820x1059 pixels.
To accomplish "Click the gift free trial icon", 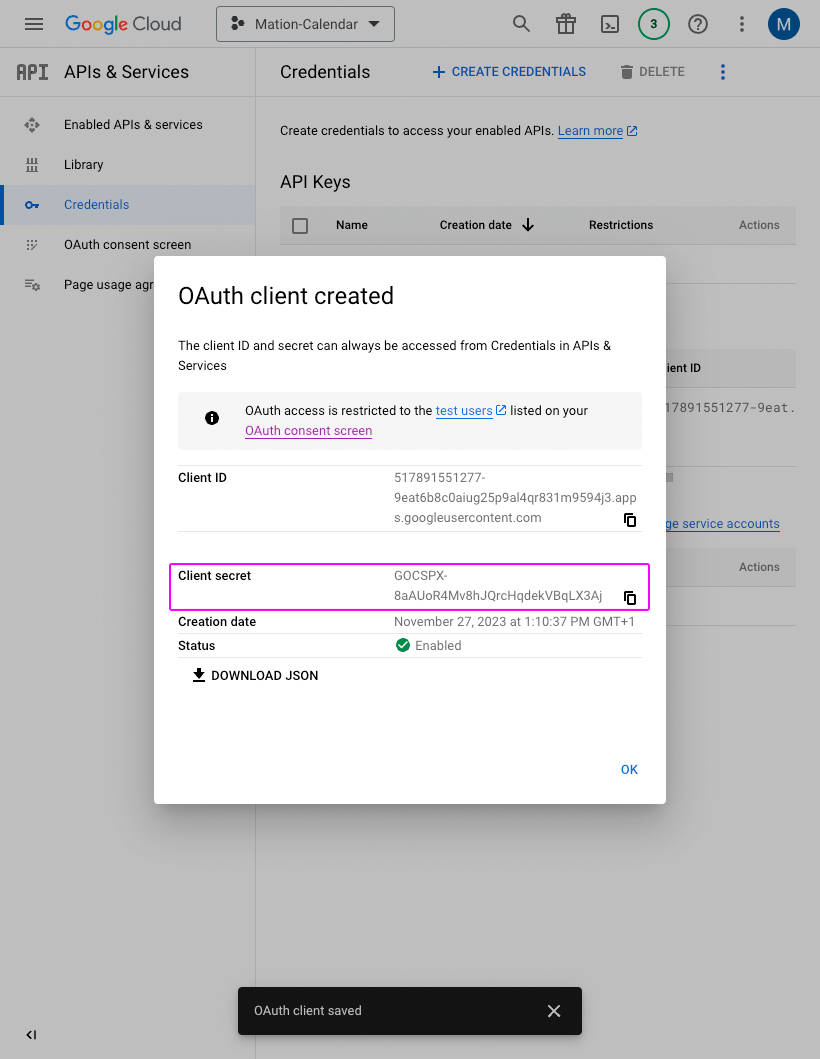I will [566, 24].
